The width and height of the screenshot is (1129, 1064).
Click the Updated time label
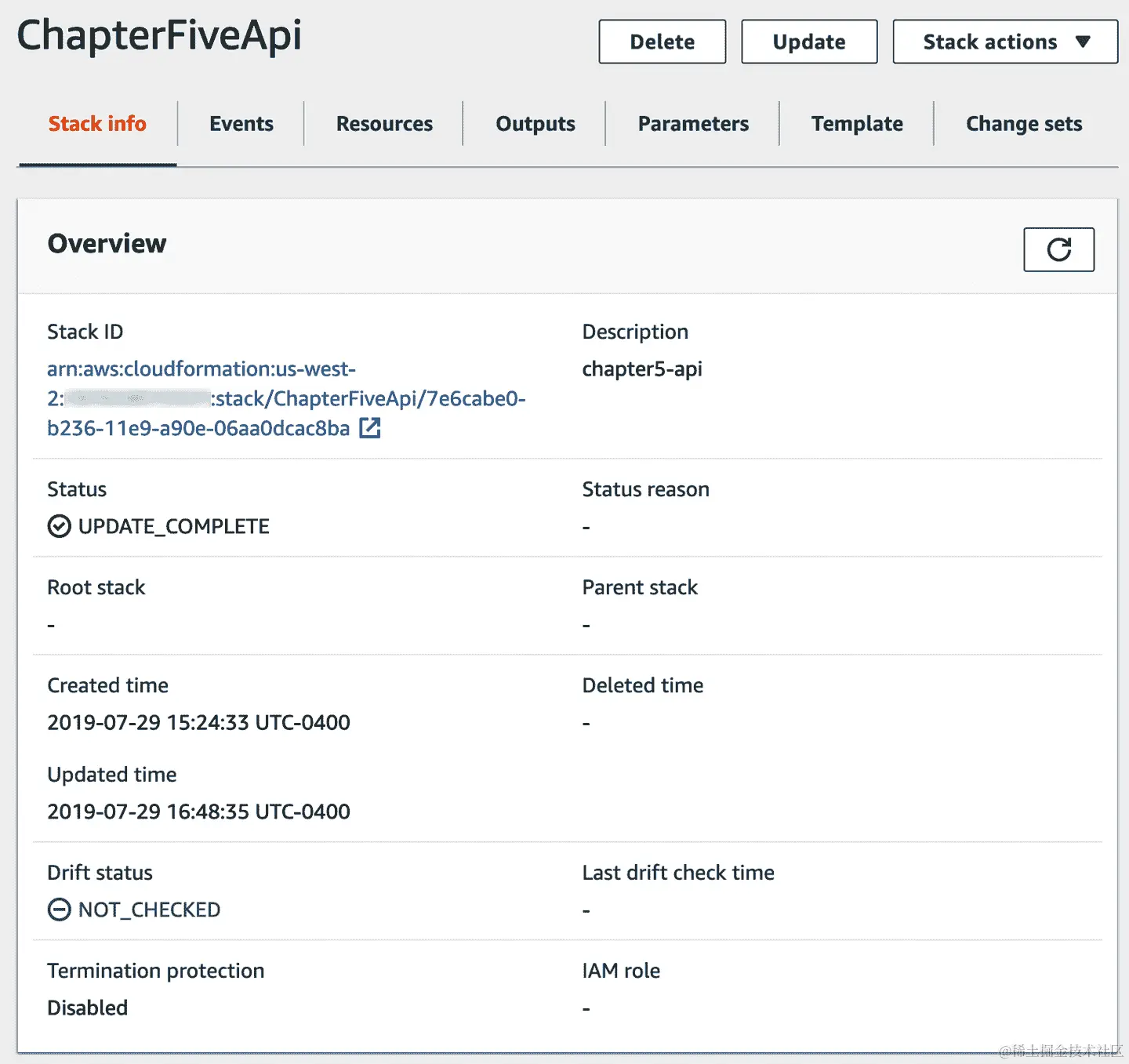click(111, 775)
